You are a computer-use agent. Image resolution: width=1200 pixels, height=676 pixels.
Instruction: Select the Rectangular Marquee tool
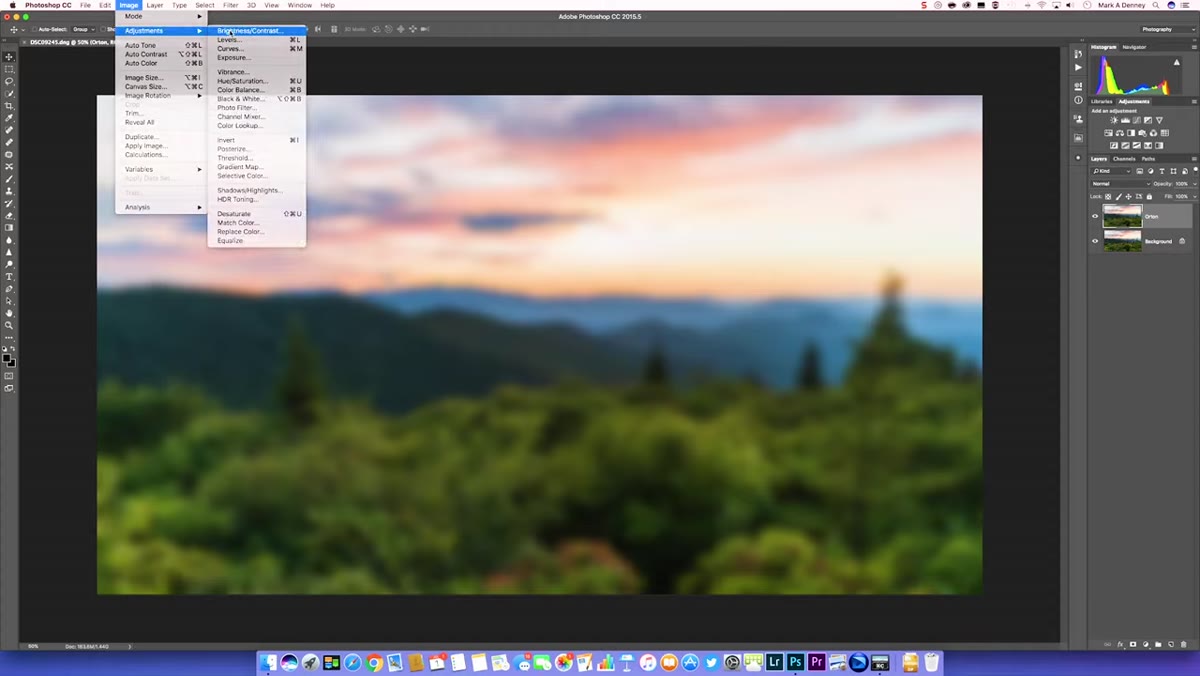pos(9,69)
